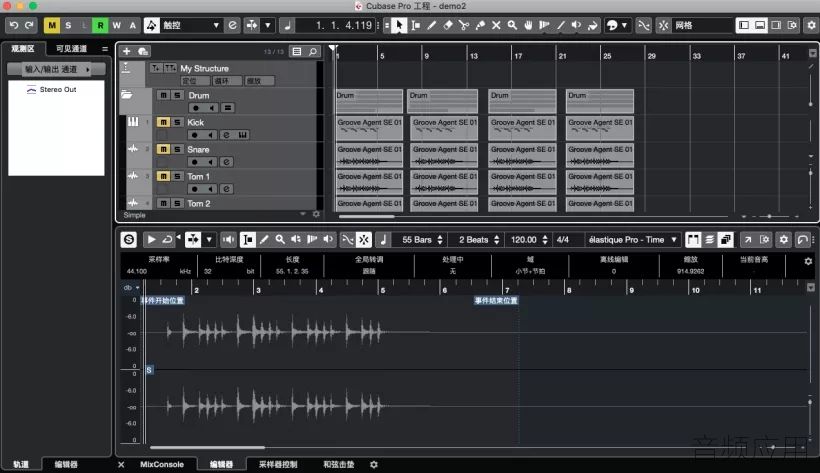Select the Range Selection tool in top toolbar
This screenshot has height=473, width=820.
tap(416, 25)
